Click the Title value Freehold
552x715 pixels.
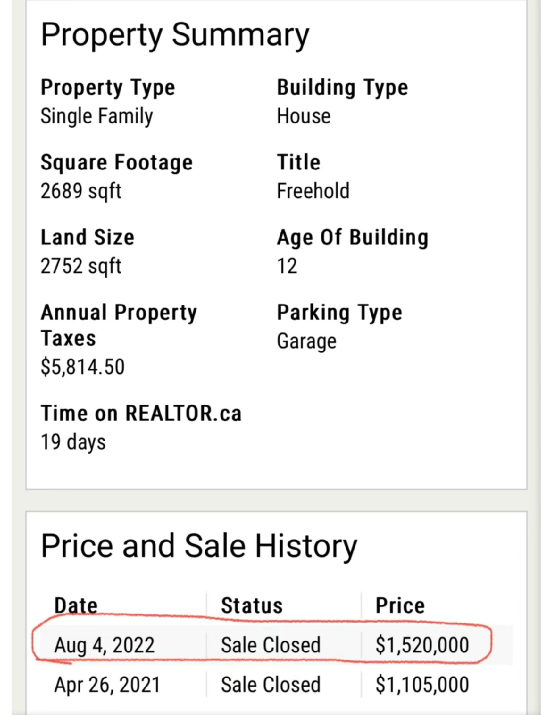coord(313,191)
